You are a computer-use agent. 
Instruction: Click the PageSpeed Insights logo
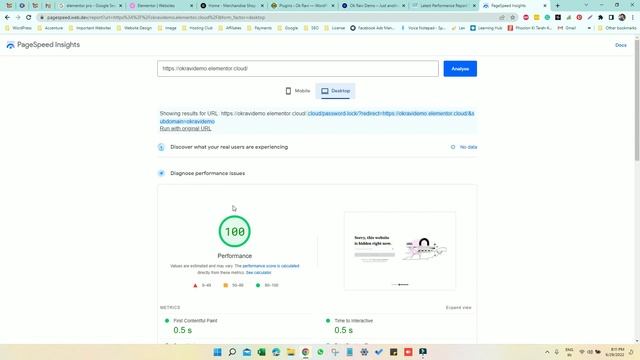43,45
